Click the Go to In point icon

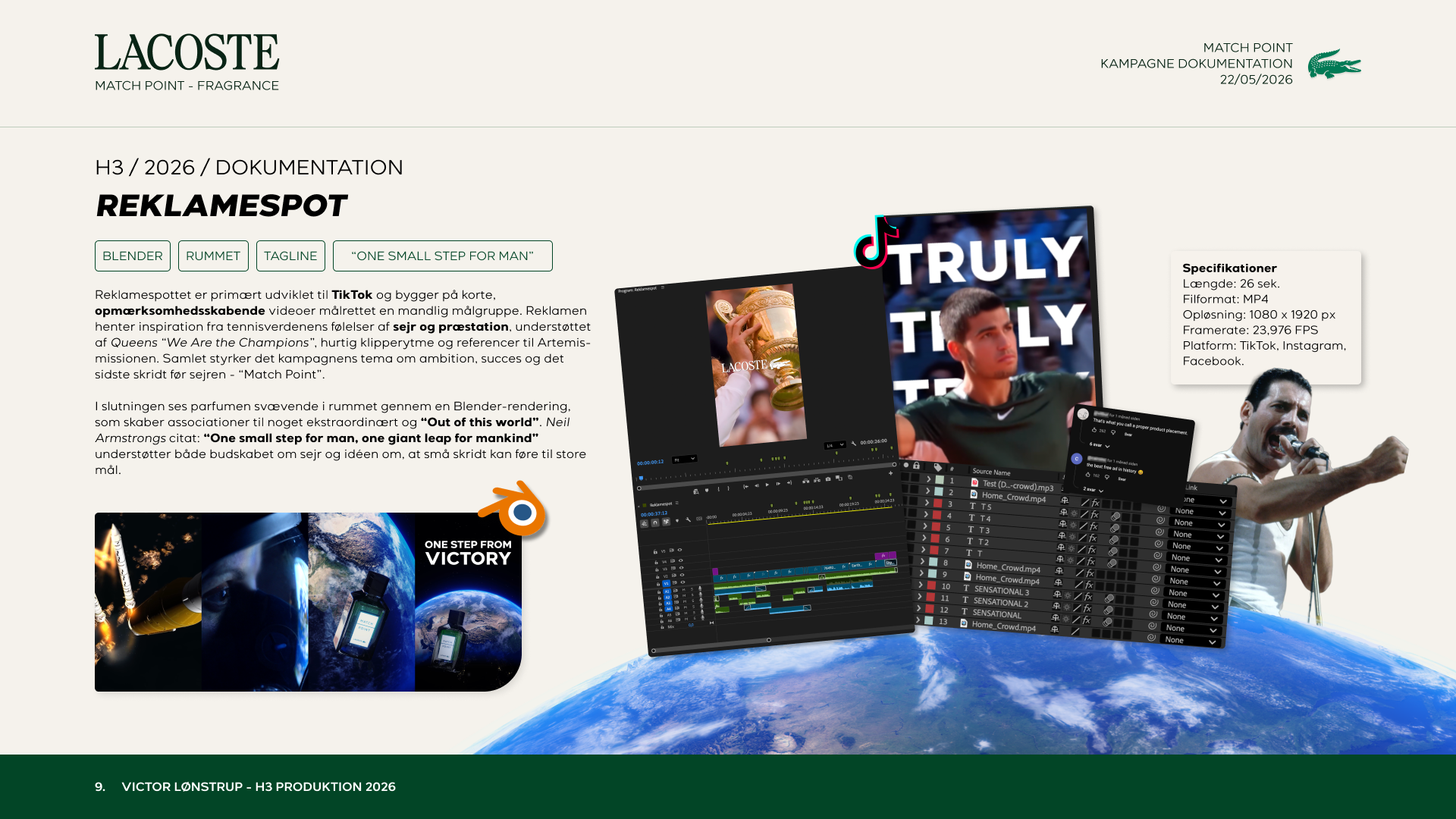[746, 486]
